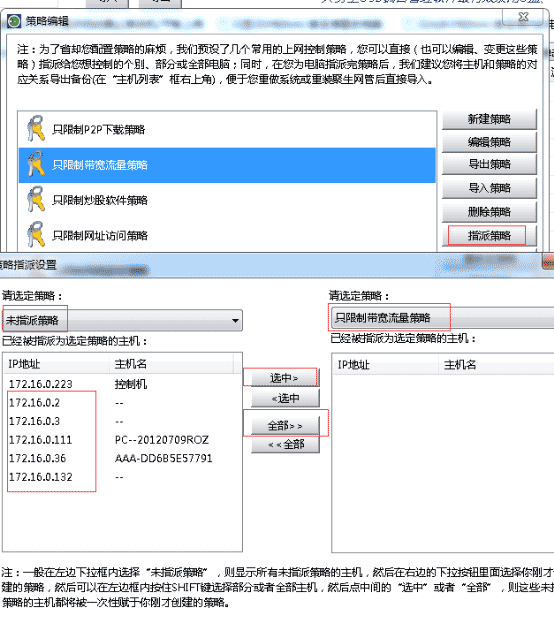
Task: Click the 删除策略 button
Action: point(489,212)
